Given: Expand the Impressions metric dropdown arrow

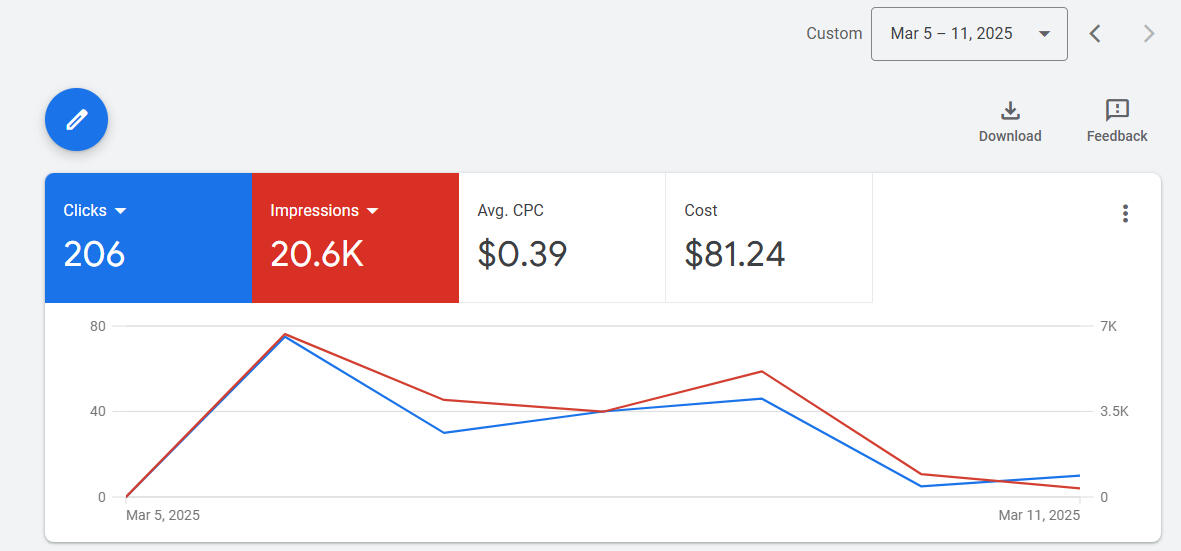Looking at the screenshot, I should tap(373, 211).
